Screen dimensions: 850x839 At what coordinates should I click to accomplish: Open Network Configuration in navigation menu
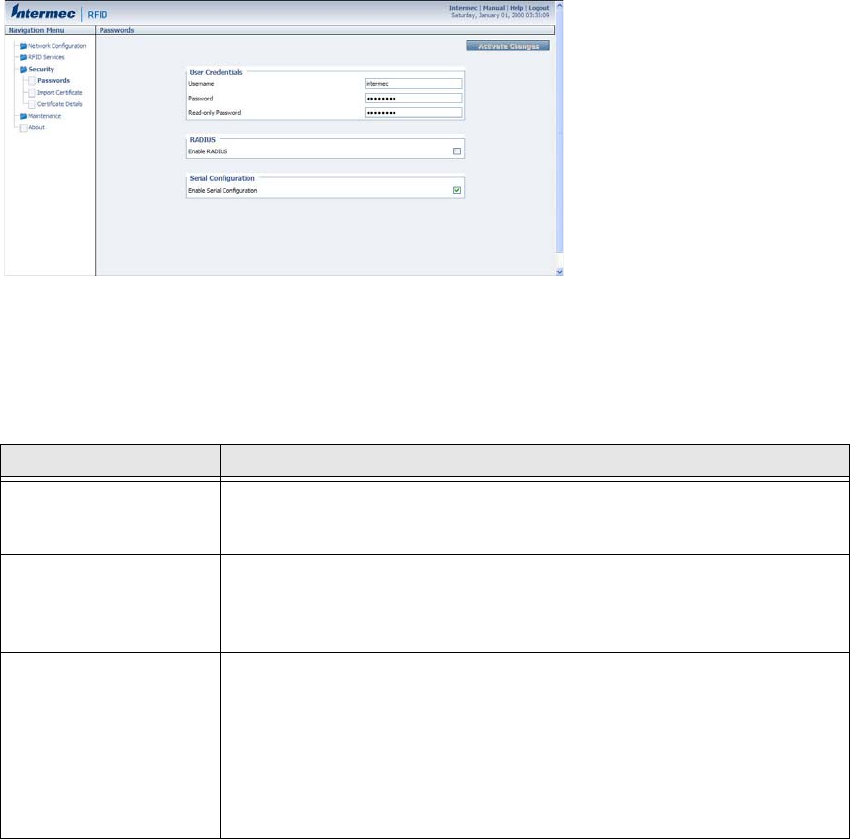(57, 46)
